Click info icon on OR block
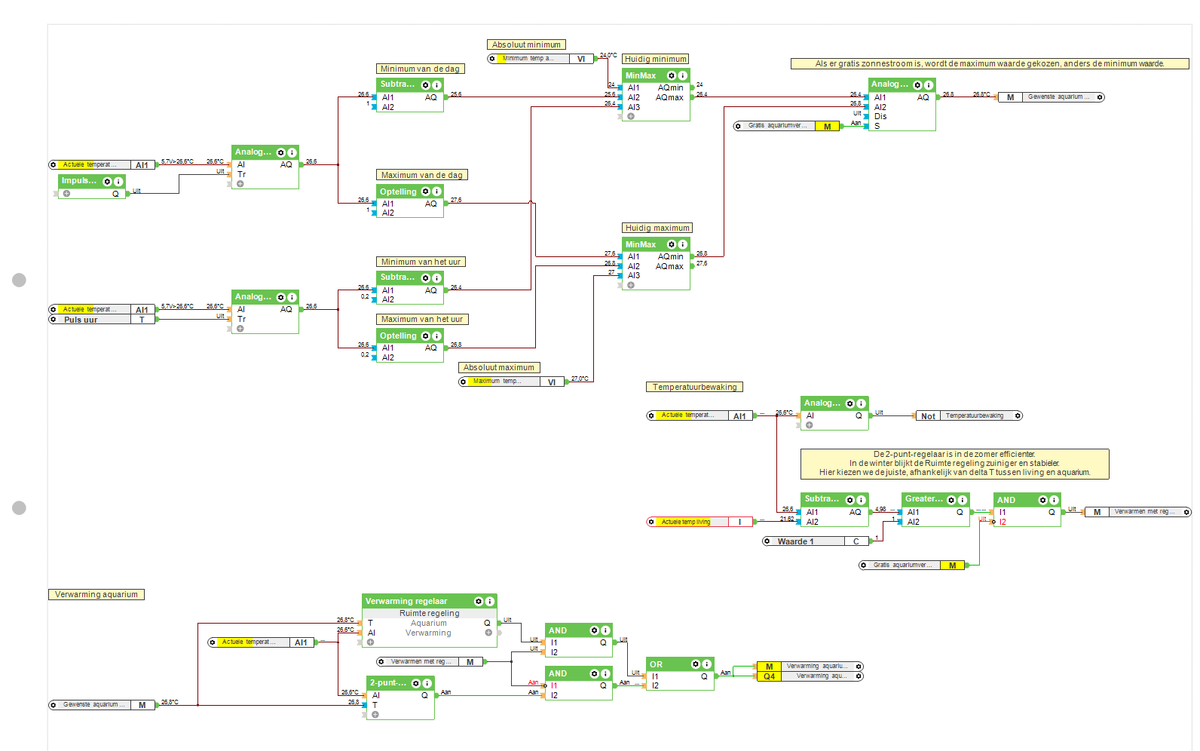1200x751 pixels. click(708, 663)
